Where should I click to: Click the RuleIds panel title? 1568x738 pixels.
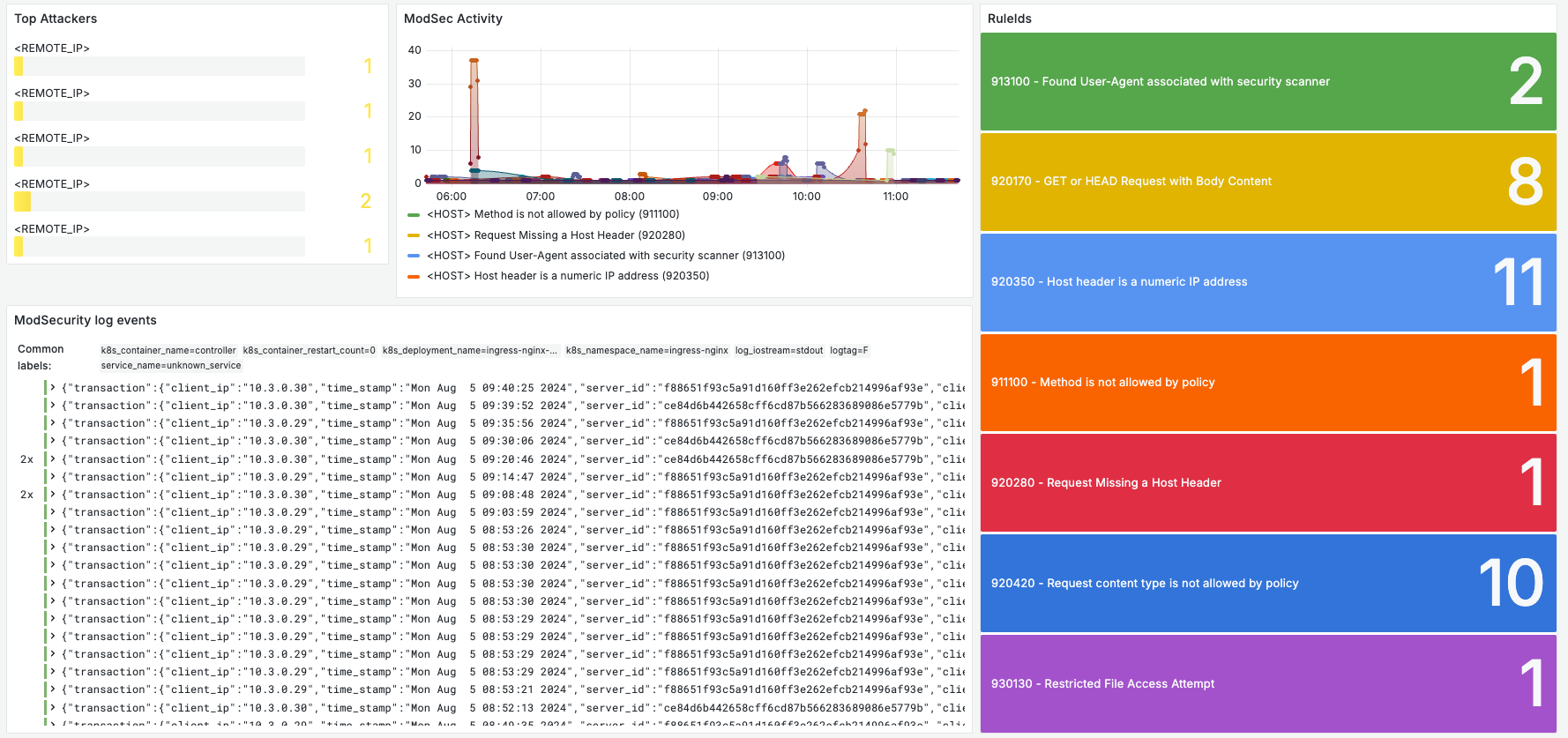[x=1009, y=19]
